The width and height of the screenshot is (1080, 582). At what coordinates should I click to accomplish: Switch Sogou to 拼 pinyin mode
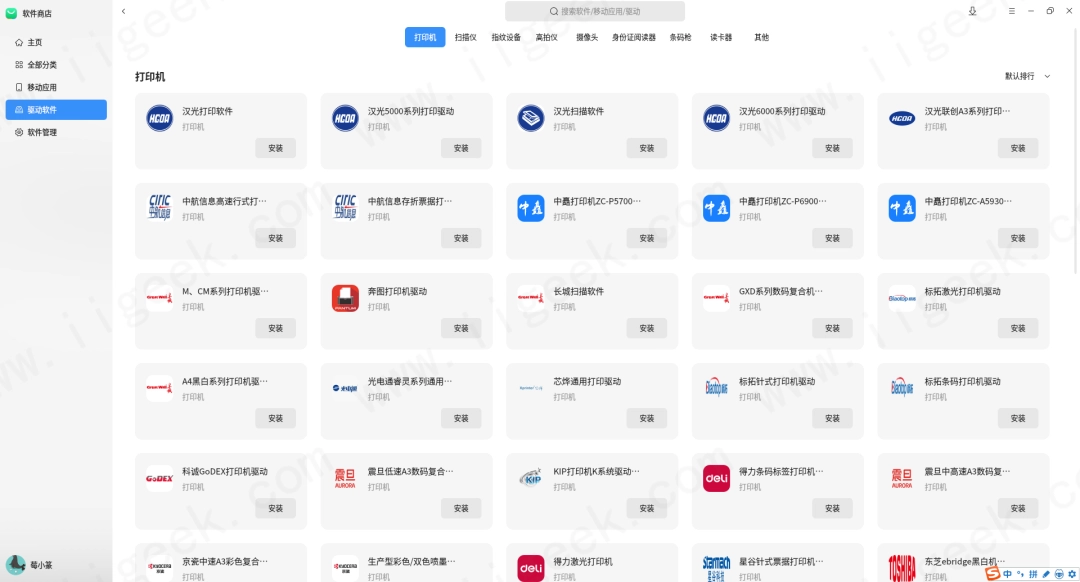[x=1033, y=574]
